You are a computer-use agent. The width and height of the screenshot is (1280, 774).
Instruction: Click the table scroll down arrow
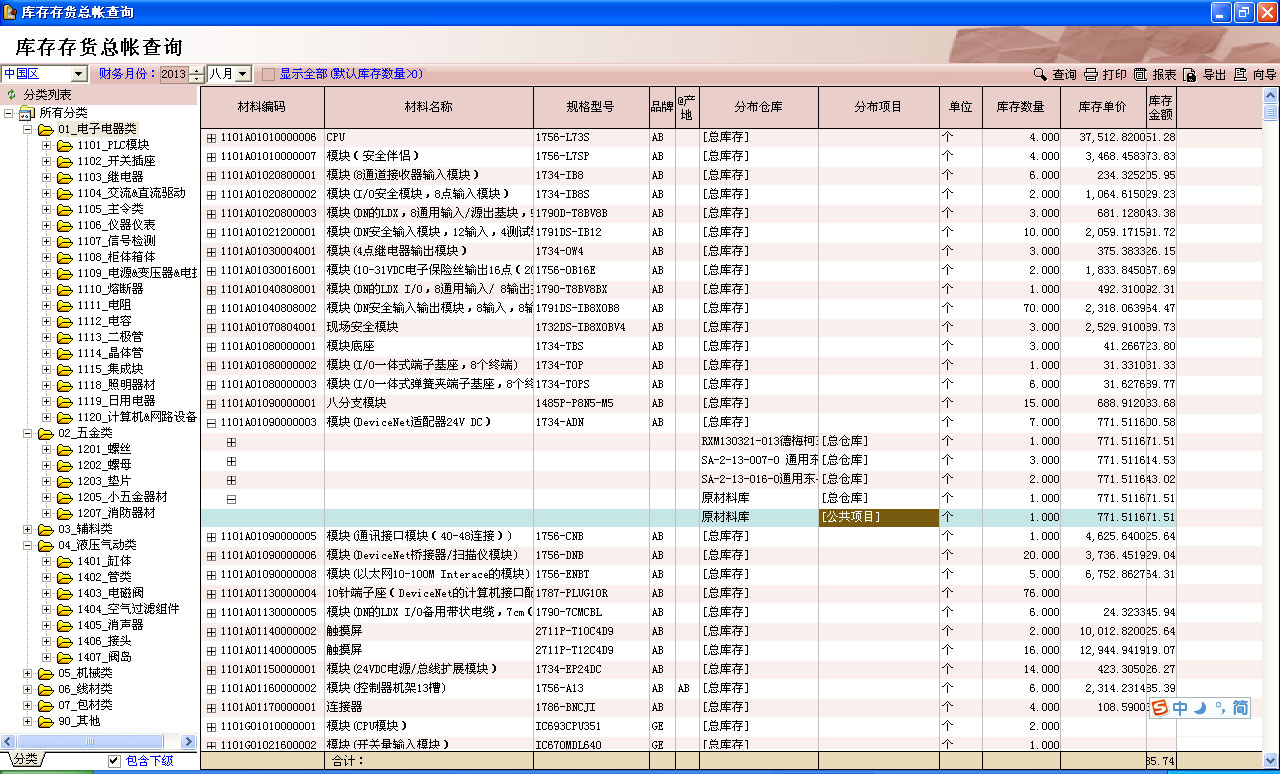1270,760
